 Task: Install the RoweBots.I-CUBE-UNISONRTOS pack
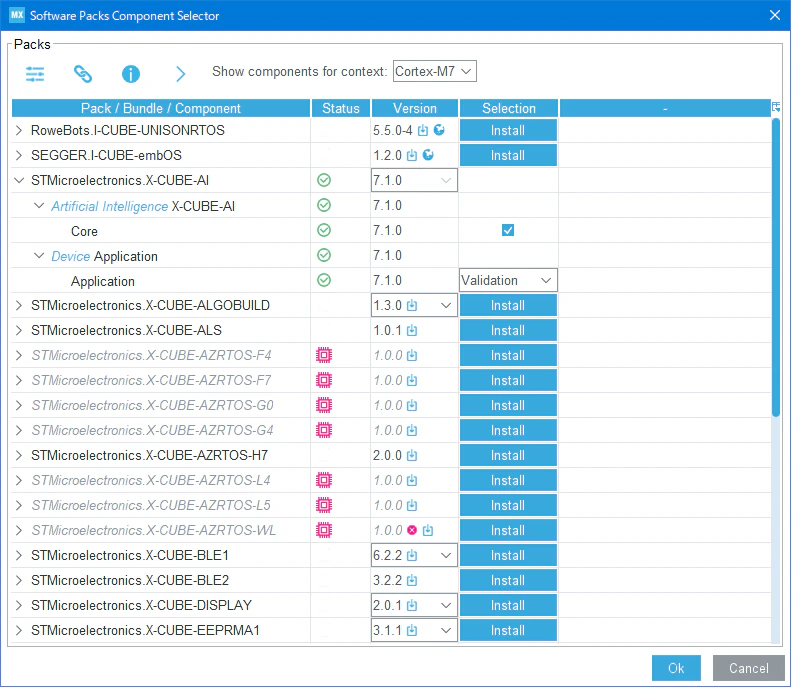coord(508,131)
